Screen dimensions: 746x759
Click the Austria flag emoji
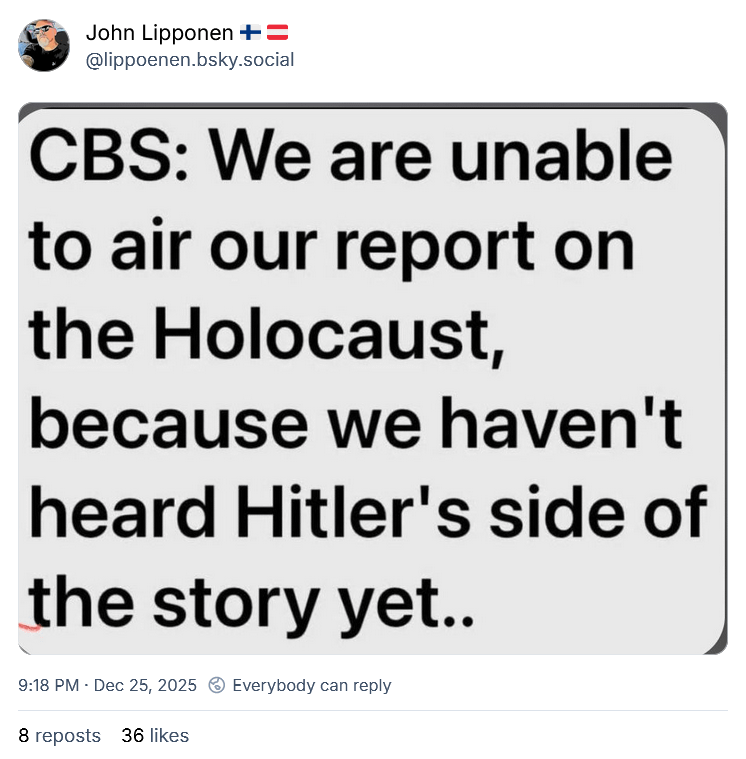tap(277, 33)
